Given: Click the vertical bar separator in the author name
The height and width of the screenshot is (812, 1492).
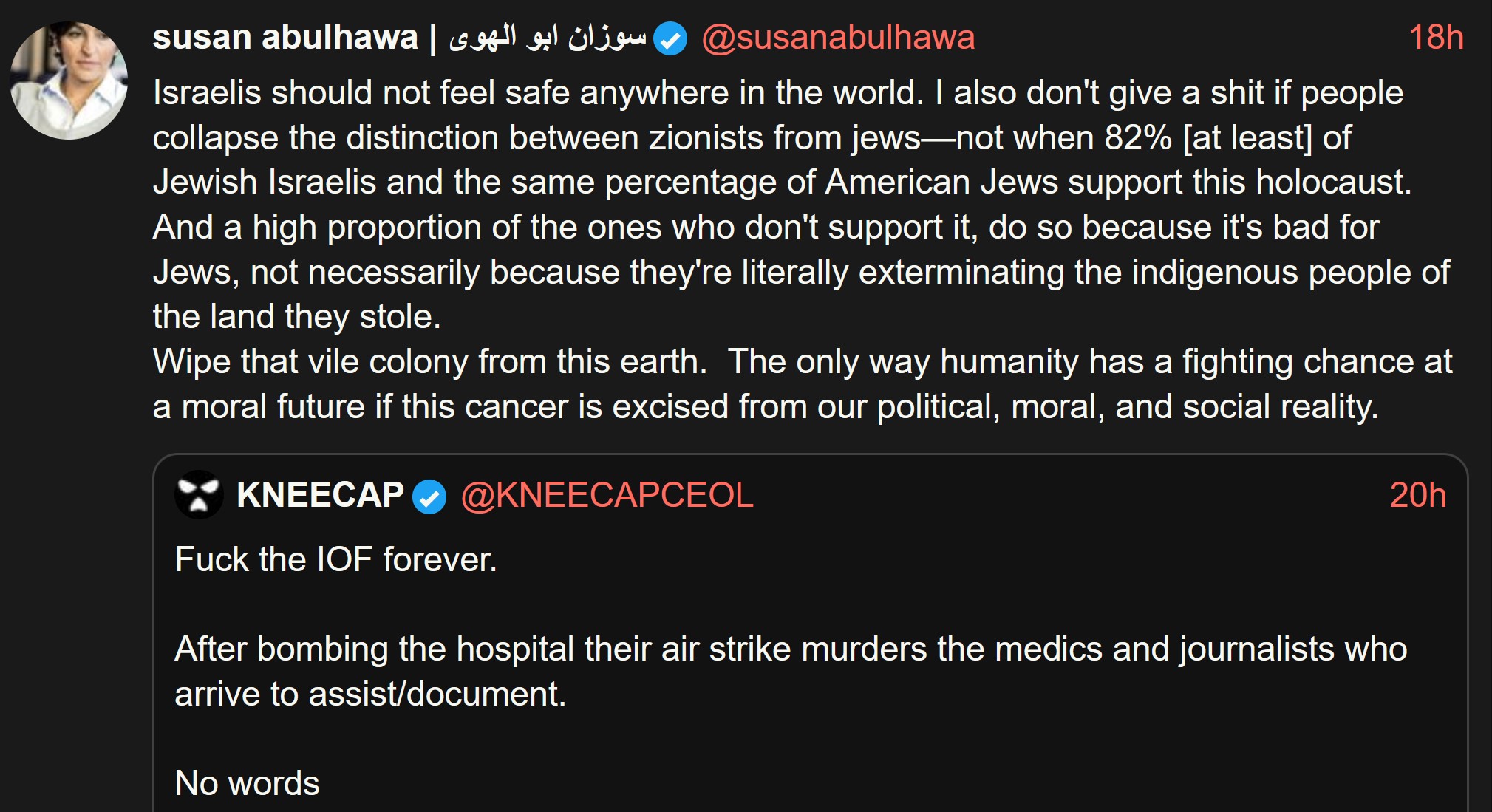Looking at the screenshot, I should pos(433,38).
